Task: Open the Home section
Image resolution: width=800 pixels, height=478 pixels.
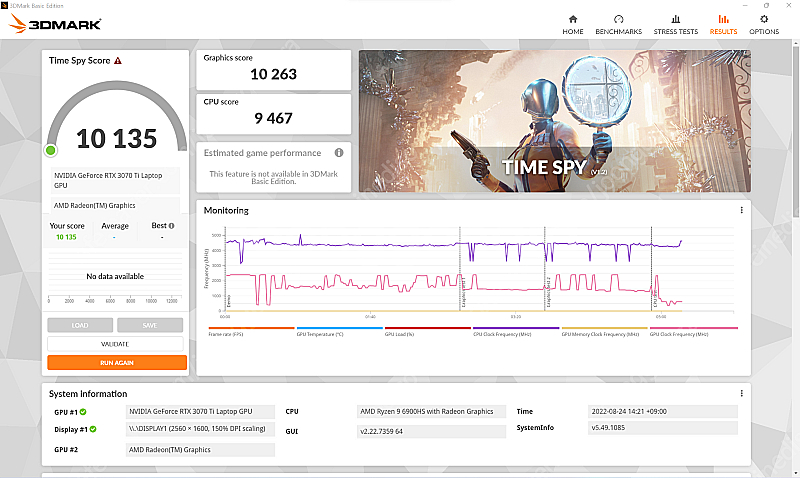Action: pos(572,24)
